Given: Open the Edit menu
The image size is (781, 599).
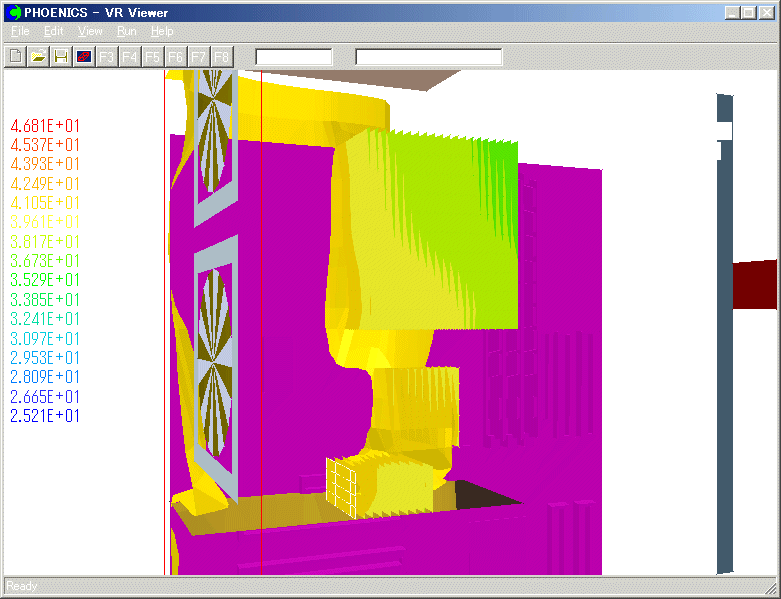Looking at the screenshot, I should (x=53, y=31).
